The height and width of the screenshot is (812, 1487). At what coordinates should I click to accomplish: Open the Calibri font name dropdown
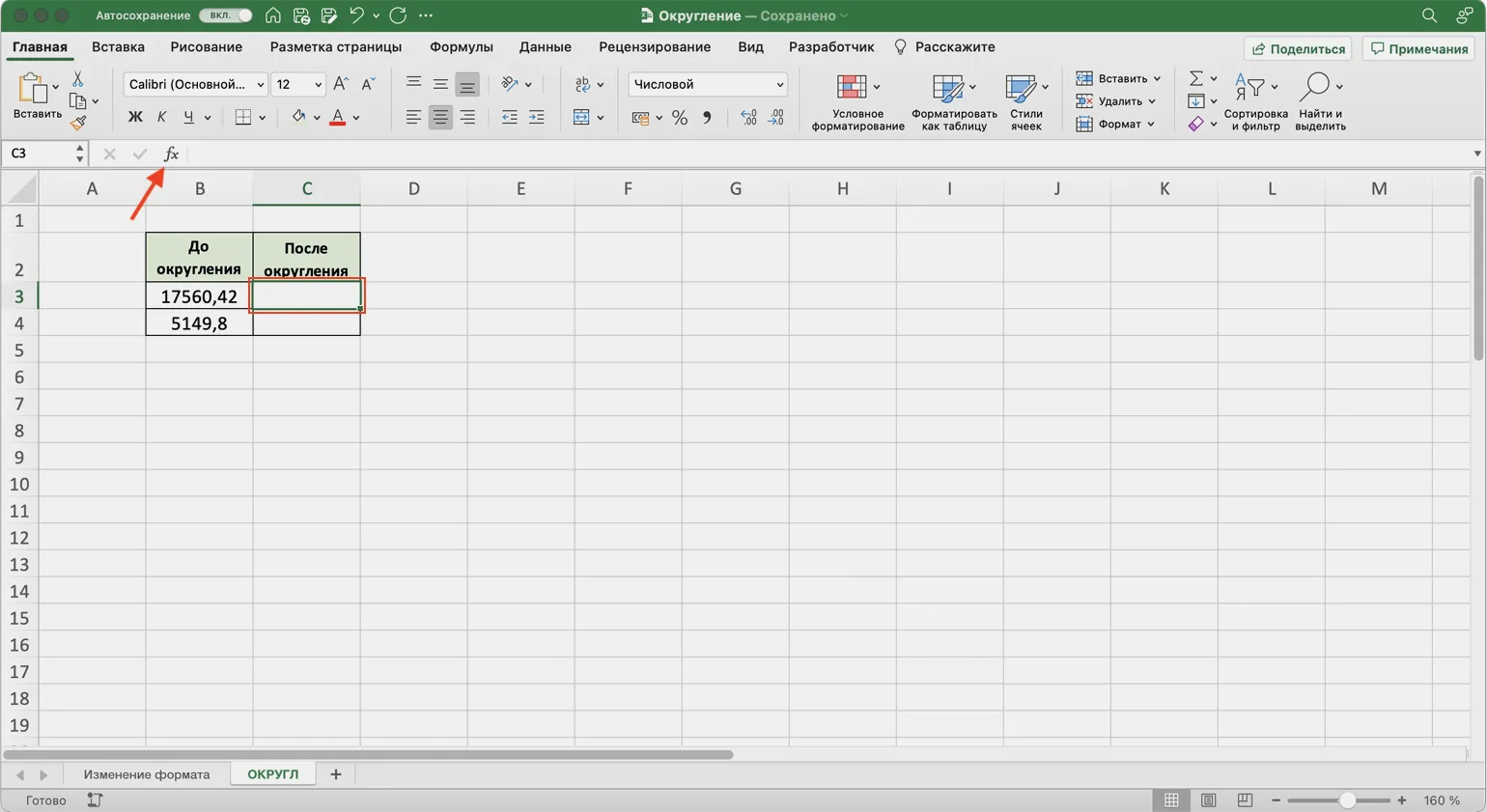pos(260,85)
